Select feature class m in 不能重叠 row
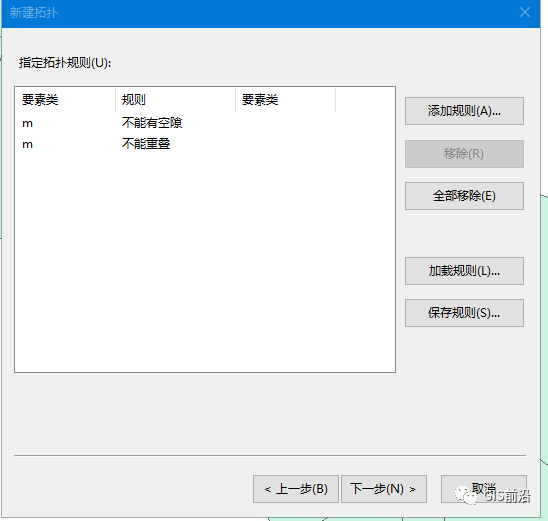Screen dimensions: 548x521 coord(28,144)
